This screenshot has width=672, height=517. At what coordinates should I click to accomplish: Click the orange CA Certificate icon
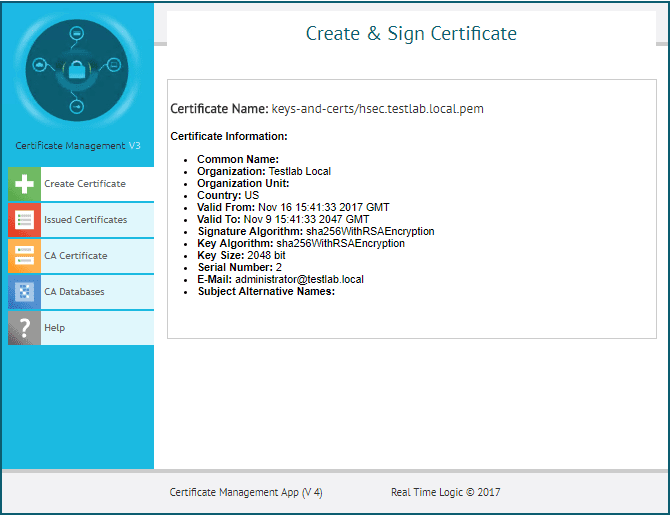coord(24,256)
